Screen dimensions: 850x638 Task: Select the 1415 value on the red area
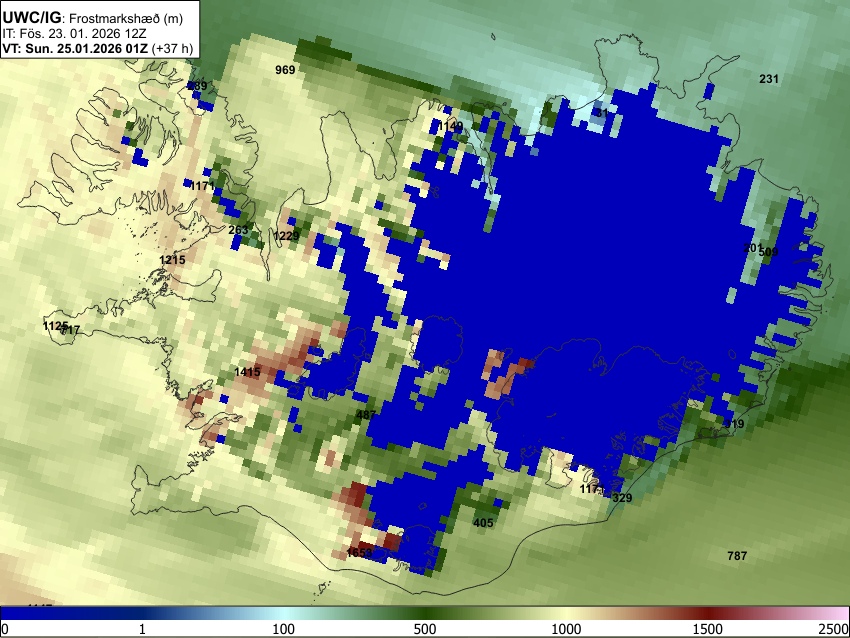pyautogui.click(x=247, y=372)
